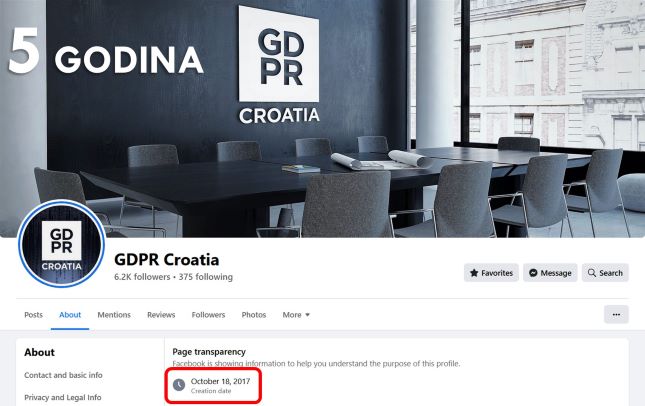645x406 pixels.
Task: Click the October 18, 2017 creation date
Action: click(x=220, y=381)
